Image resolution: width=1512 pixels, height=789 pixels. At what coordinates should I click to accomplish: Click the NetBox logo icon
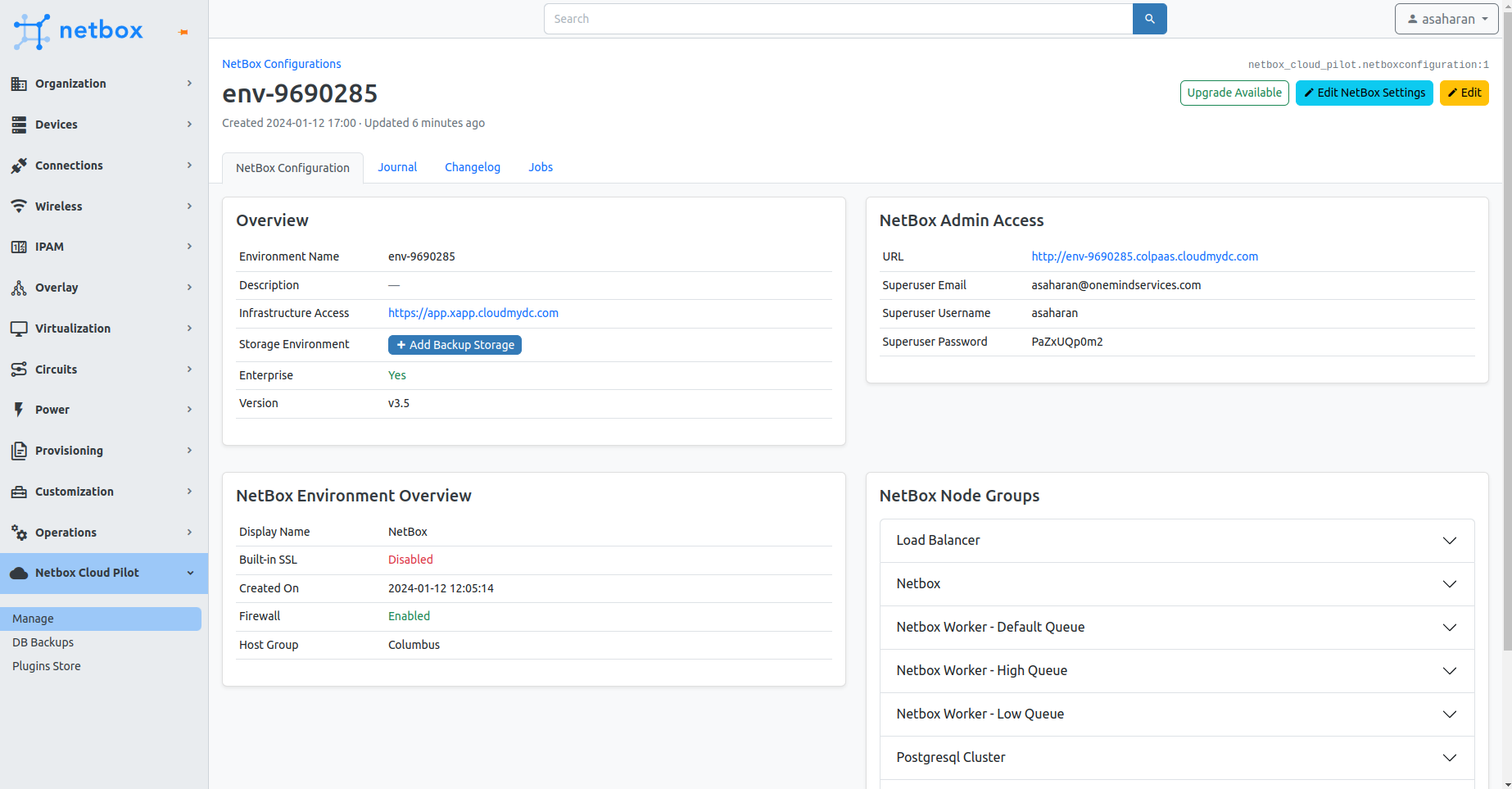coord(32,31)
